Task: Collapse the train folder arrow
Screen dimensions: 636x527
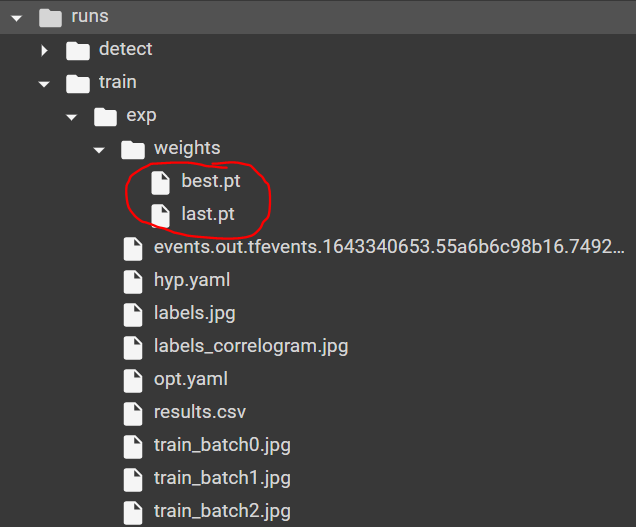Action: (x=44, y=83)
